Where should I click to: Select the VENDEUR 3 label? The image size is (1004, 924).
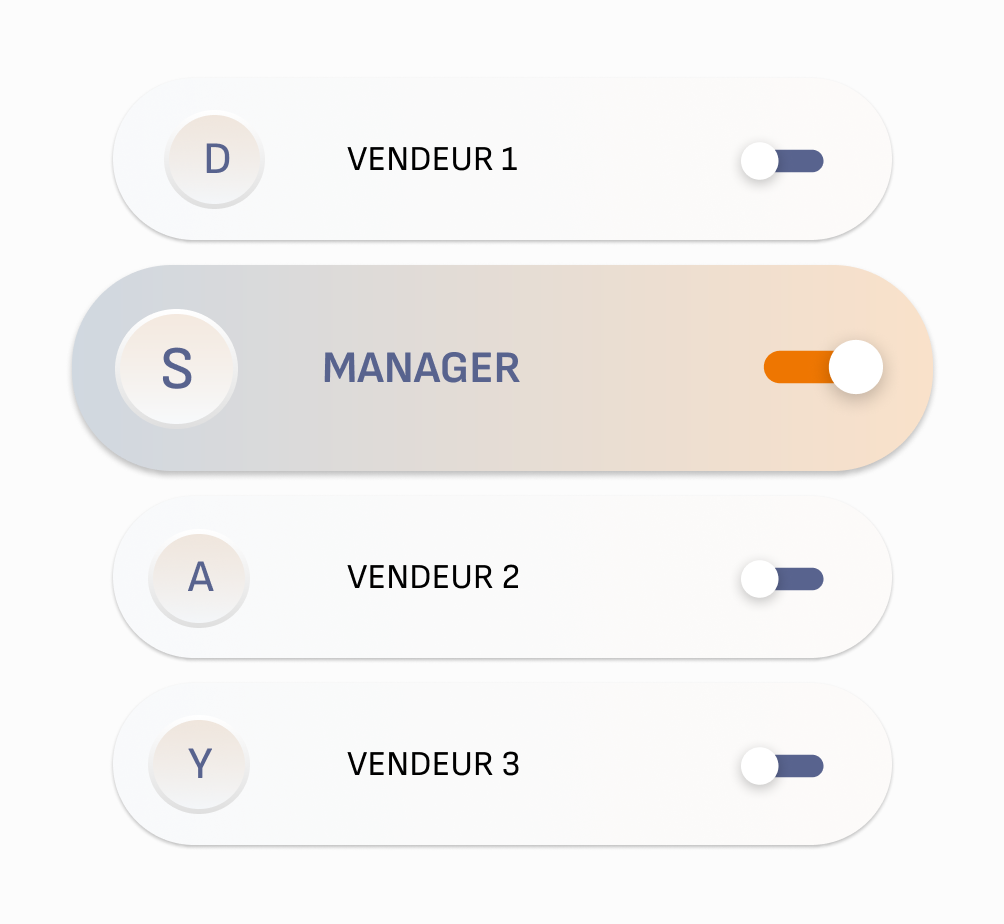click(x=433, y=764)
